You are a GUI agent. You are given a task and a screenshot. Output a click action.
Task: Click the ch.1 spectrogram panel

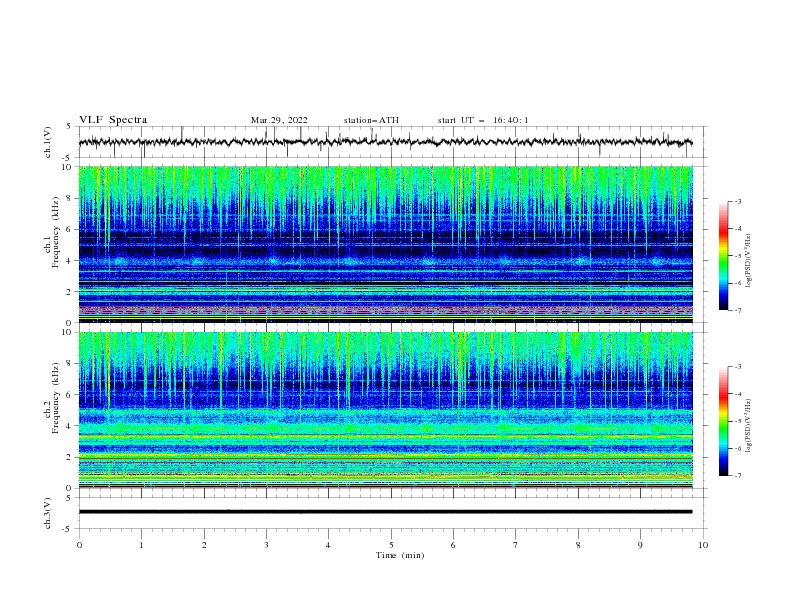point(385,244)
